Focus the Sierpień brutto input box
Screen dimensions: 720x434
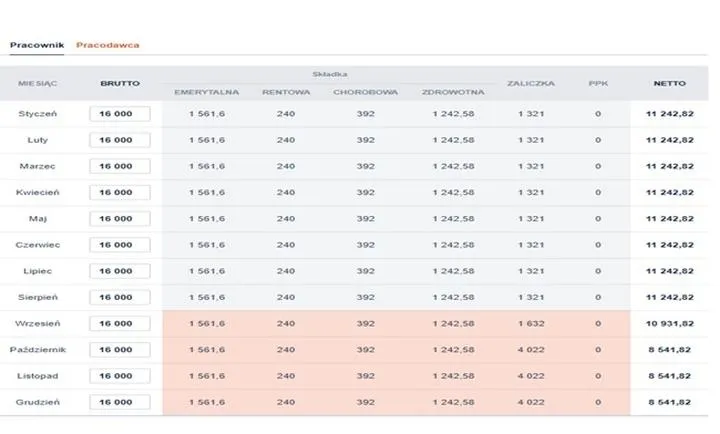120,297
